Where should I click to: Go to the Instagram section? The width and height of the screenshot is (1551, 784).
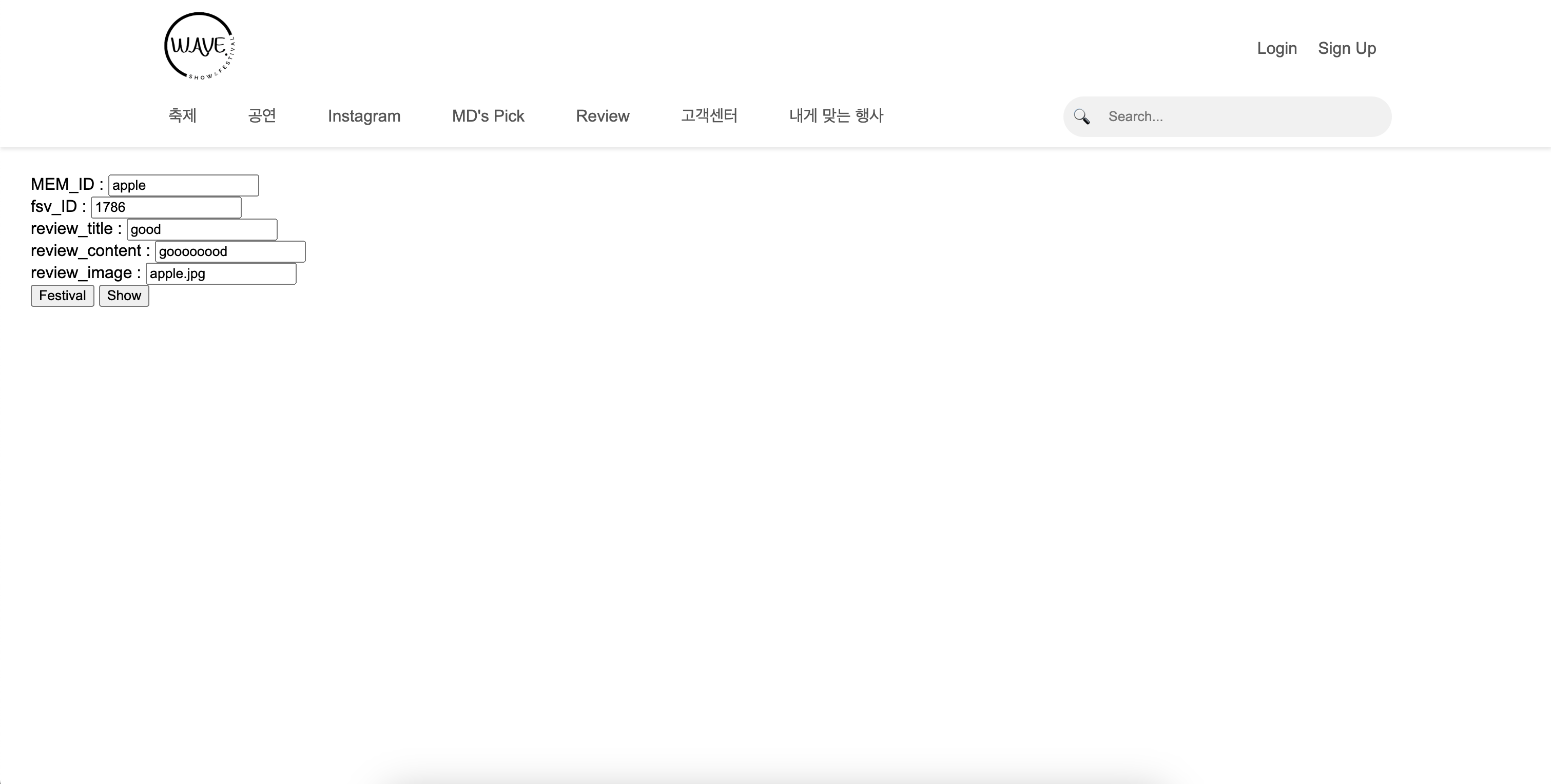364,116
